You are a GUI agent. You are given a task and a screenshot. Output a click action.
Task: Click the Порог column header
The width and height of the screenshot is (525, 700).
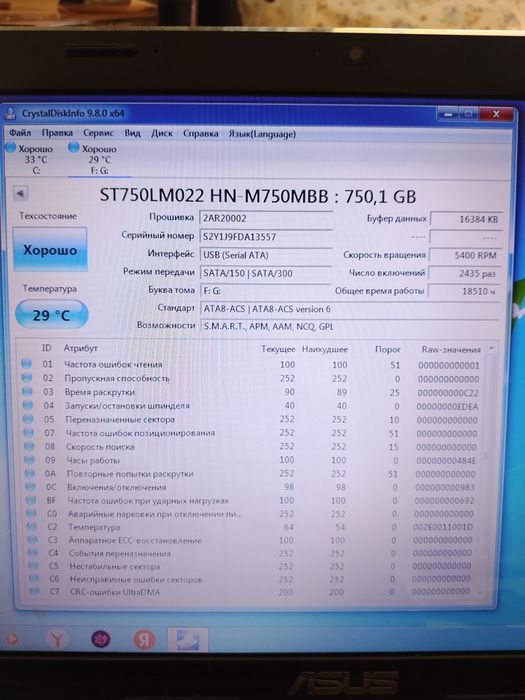(x=388, y=350)
